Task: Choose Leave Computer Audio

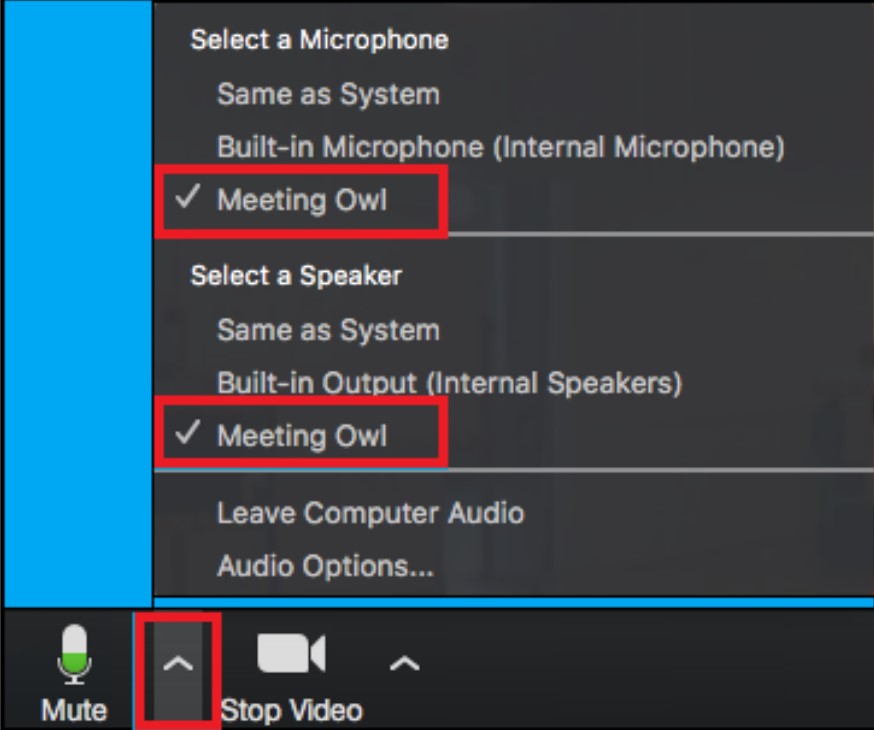Action: point(371,512)
